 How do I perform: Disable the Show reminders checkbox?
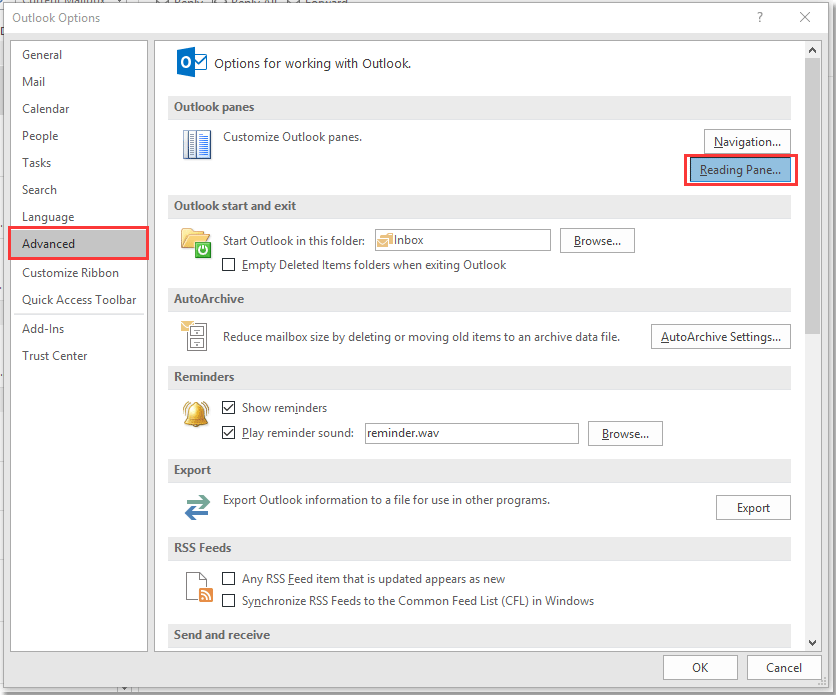coord(229,407)
